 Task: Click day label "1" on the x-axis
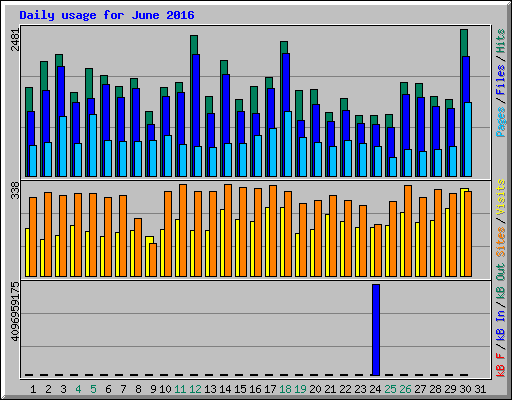33,389
